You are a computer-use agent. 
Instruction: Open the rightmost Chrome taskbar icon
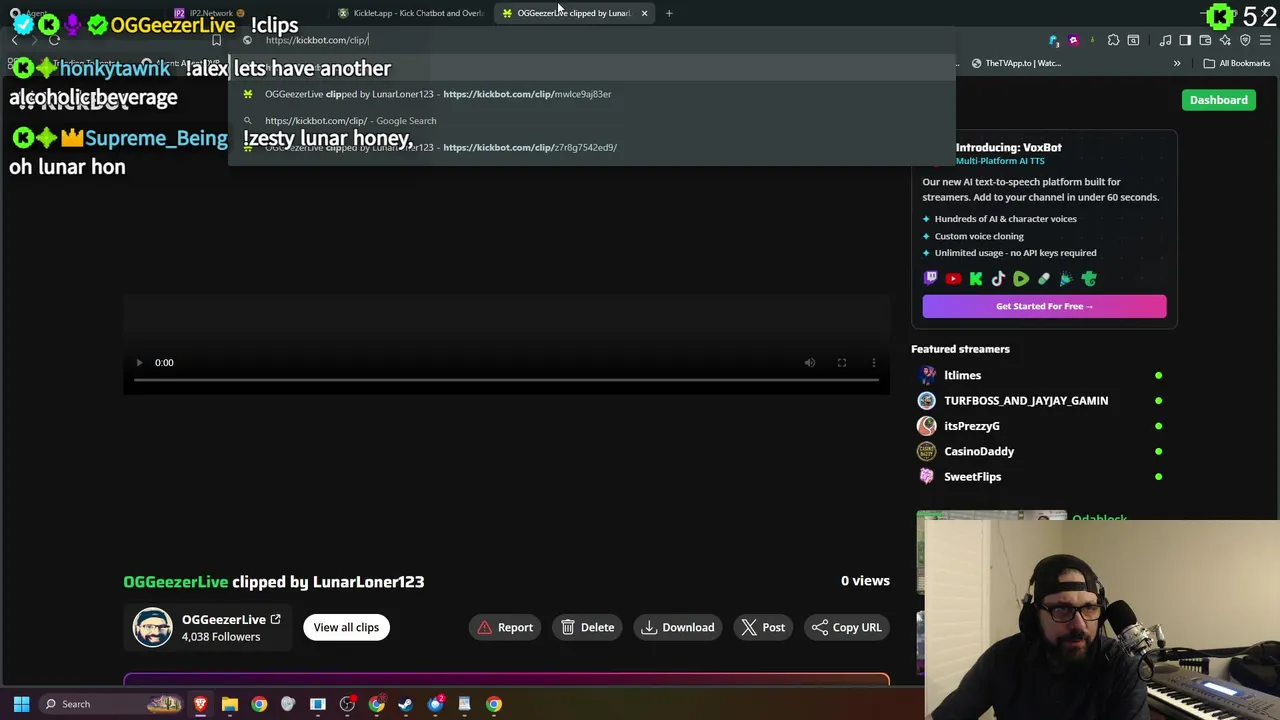pos(493,704)
